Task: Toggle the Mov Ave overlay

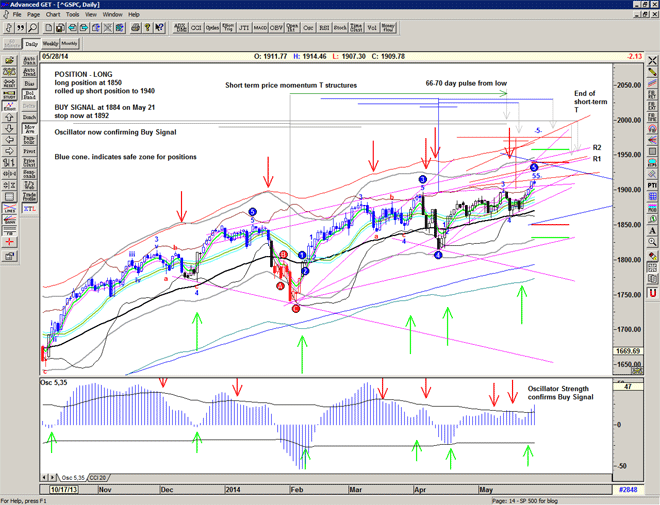Action: (30, 130)
